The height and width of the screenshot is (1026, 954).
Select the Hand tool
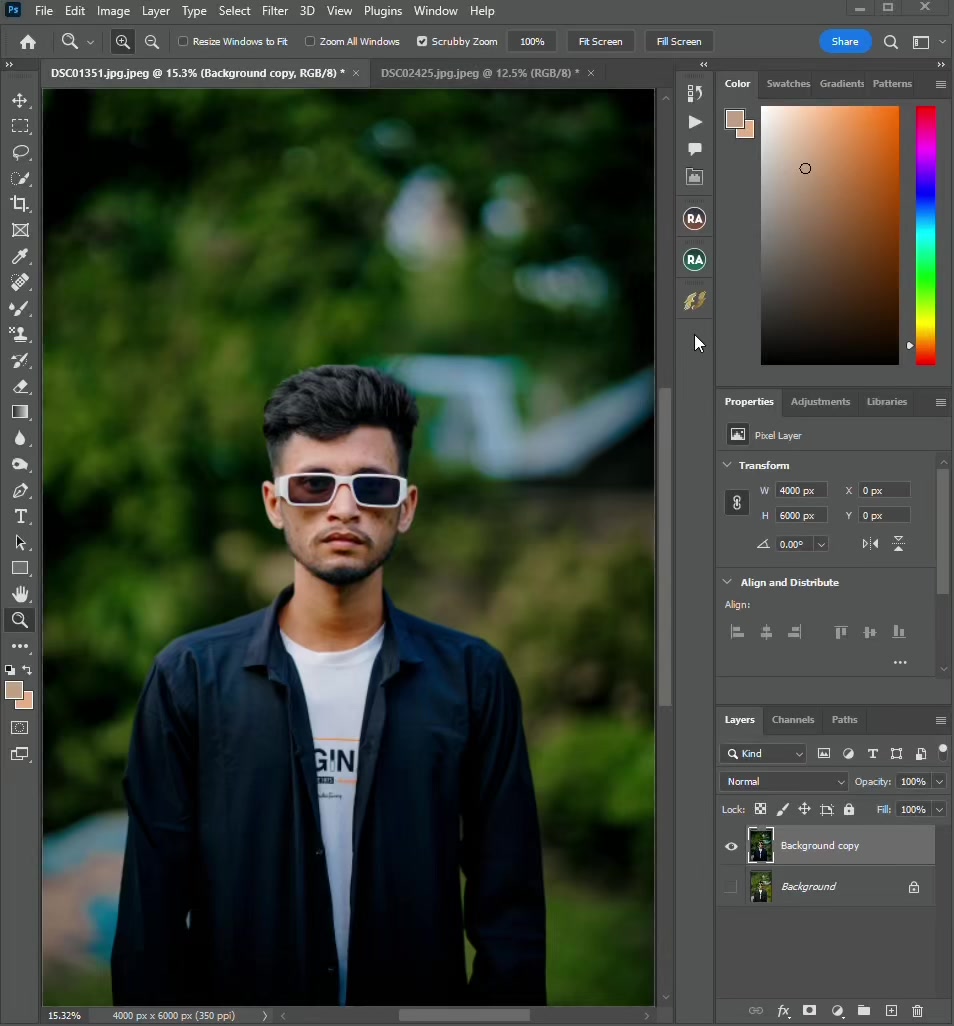tap(20, 594)
